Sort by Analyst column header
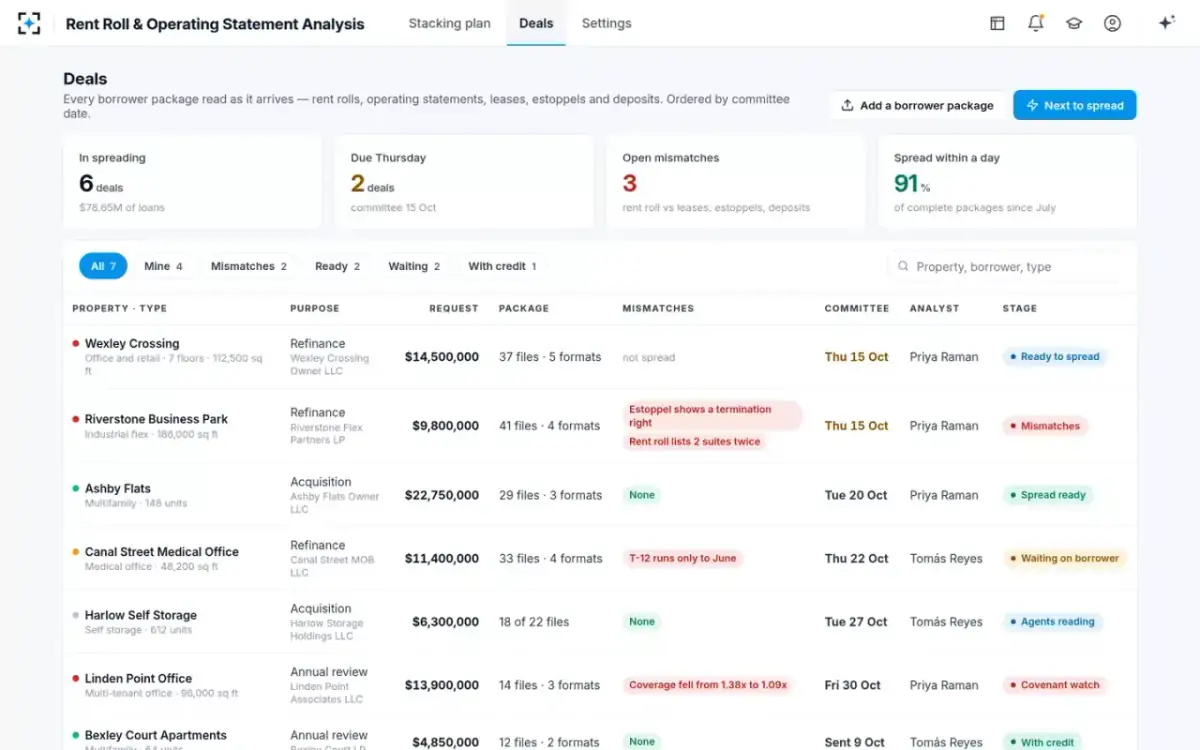This screenshot has width=1200, height=750. (x=934, y=308)
